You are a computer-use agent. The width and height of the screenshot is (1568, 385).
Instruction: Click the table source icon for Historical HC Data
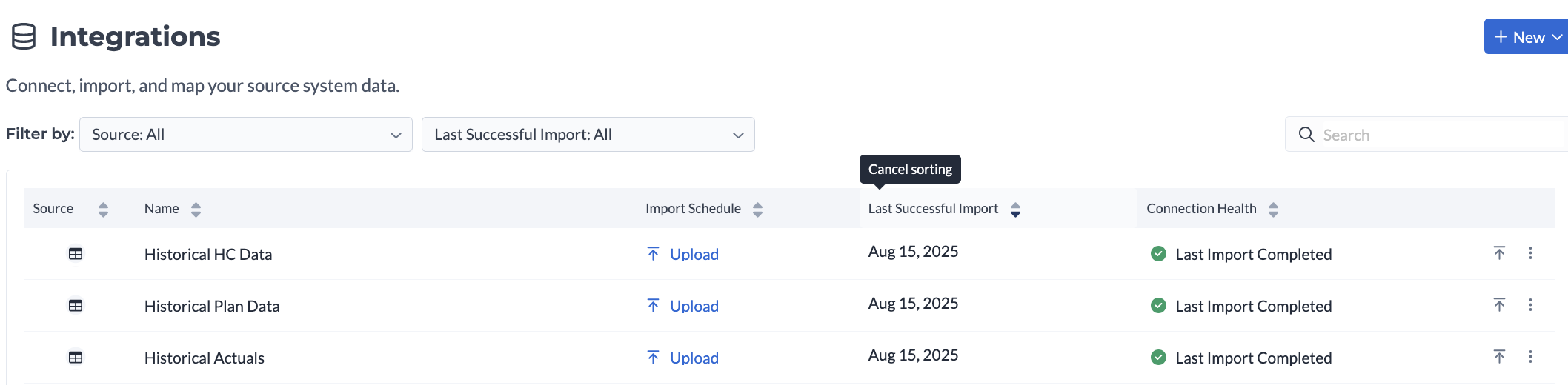(x=76, y=254)
